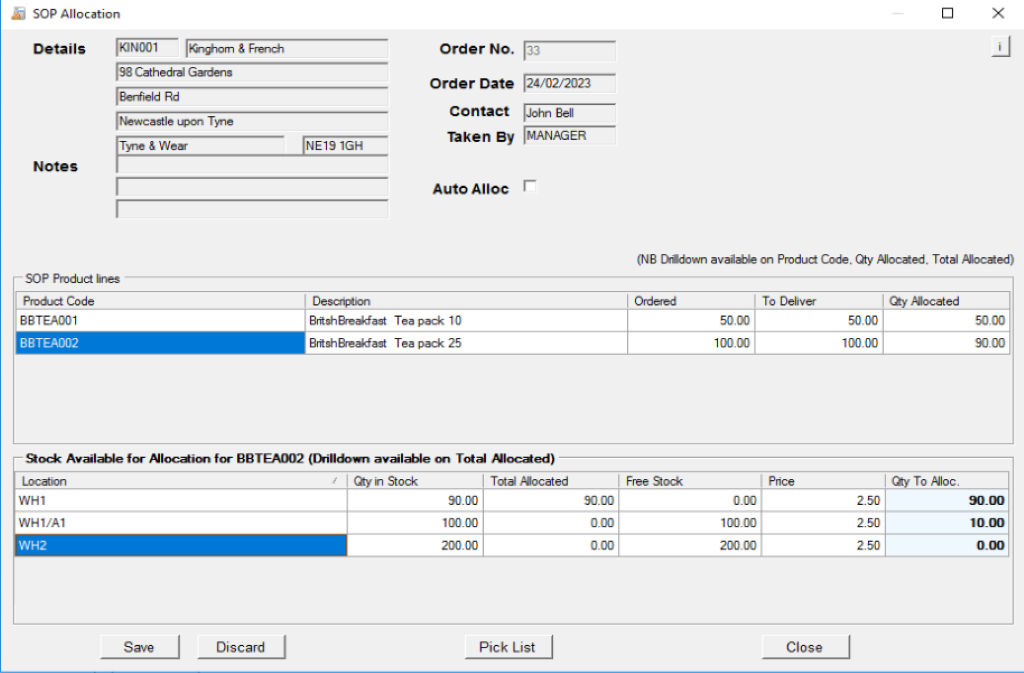Select product code BBTEA002 row
Image resolution: width=1024 pixels, height=673 pixels.
click(x=160, y=343)
